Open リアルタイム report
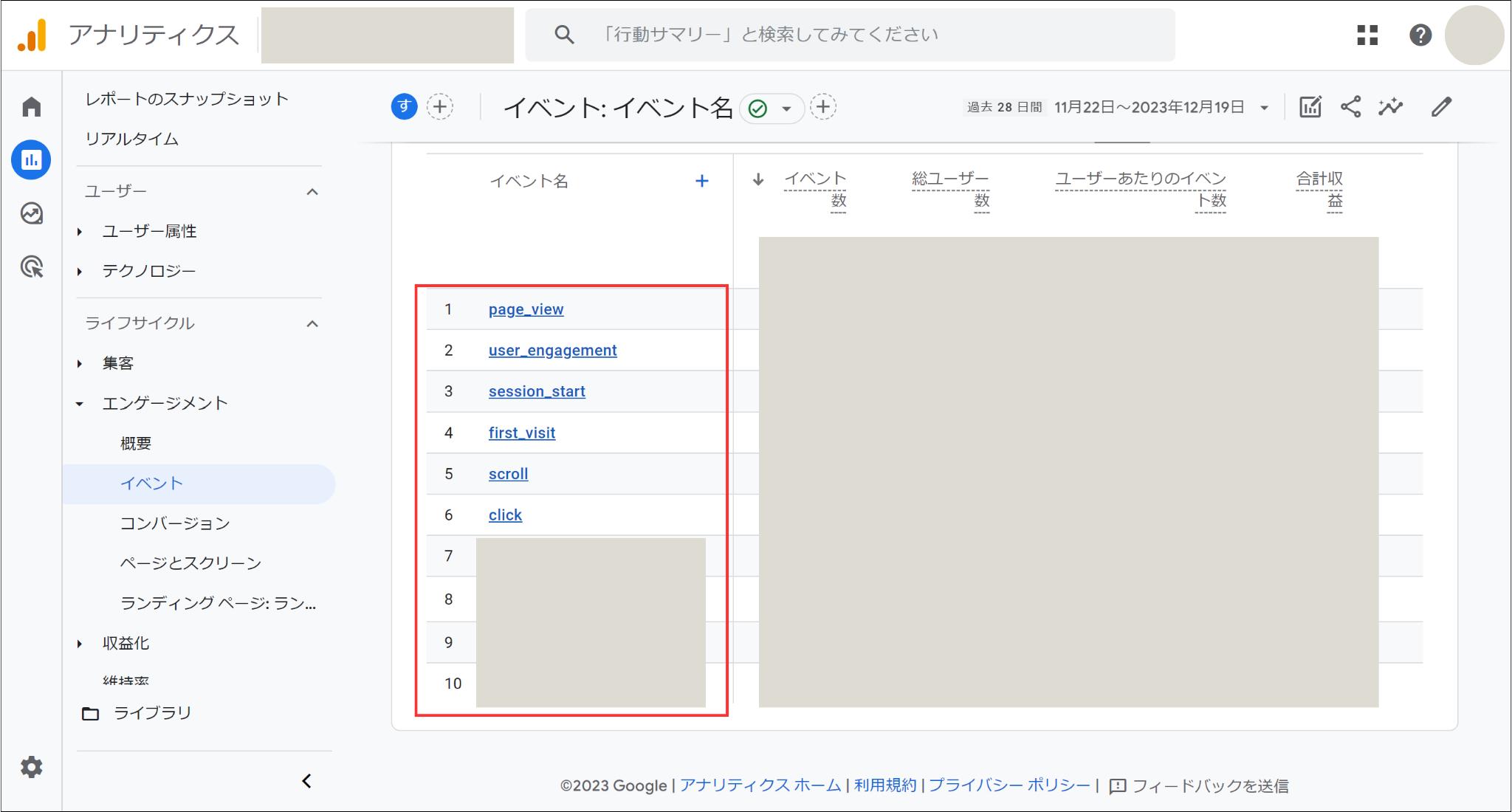The width and height of the screenshot is (1512, 812). (132, 139)
